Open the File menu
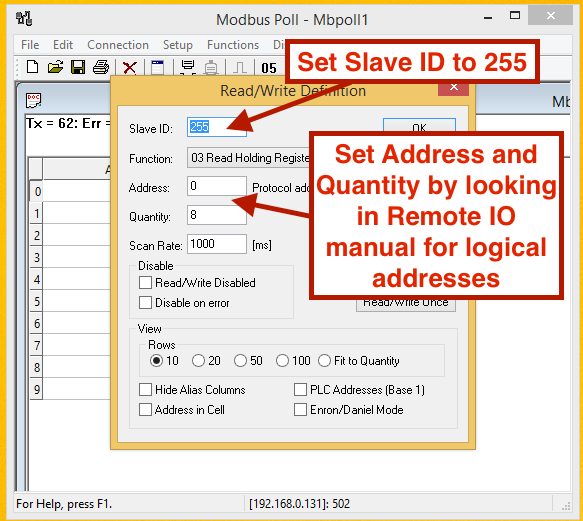Image resolution: width=583 pixels, height=521 pixels. point(30,45)
